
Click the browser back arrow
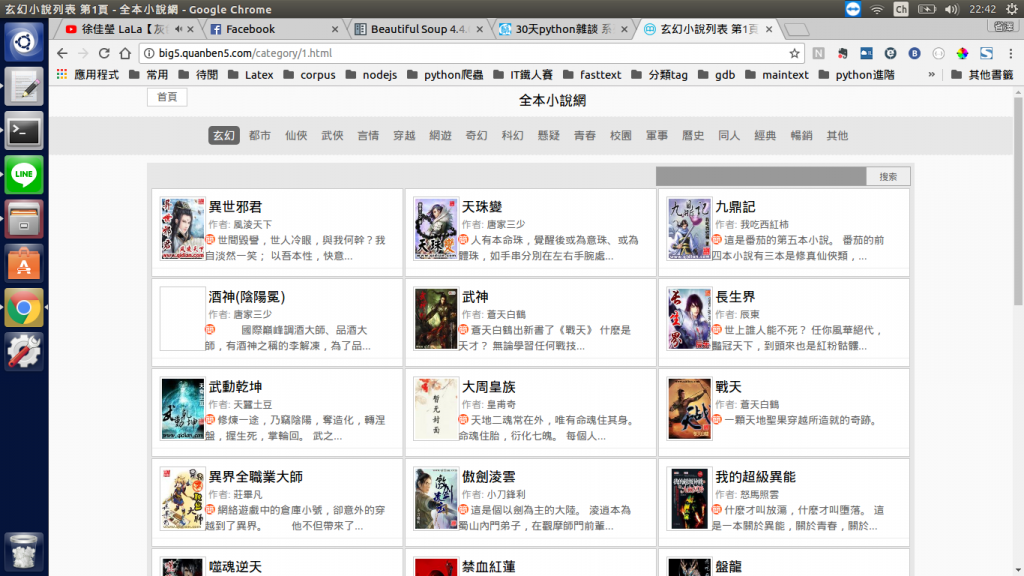pos(62,54)
